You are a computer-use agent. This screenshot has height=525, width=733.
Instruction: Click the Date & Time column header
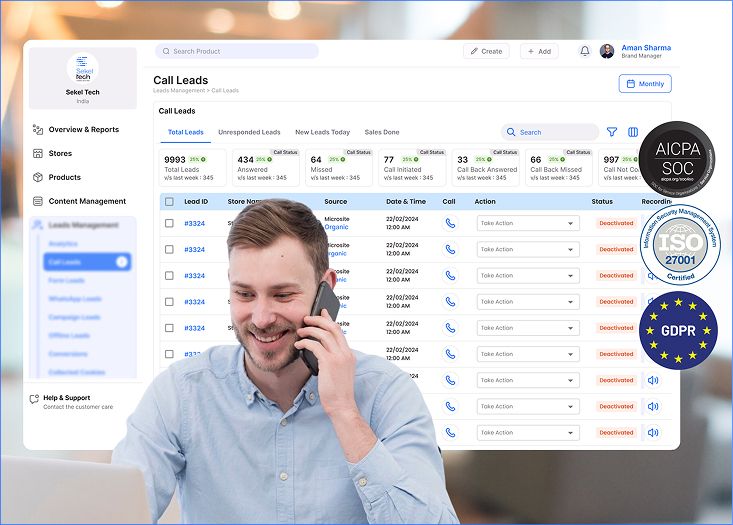(x=406, y=201)
